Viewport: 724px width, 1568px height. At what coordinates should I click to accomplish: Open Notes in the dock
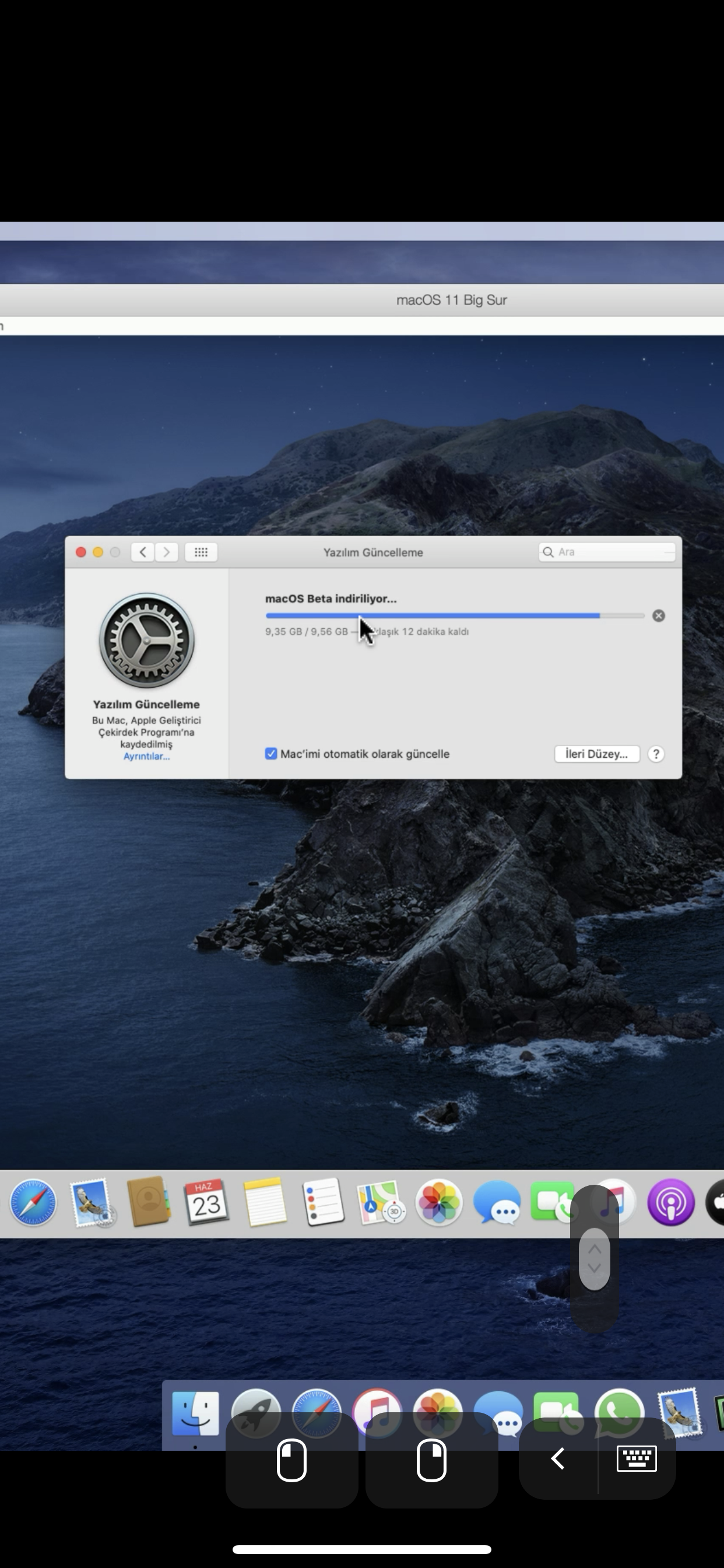(x=265, y=1202)
